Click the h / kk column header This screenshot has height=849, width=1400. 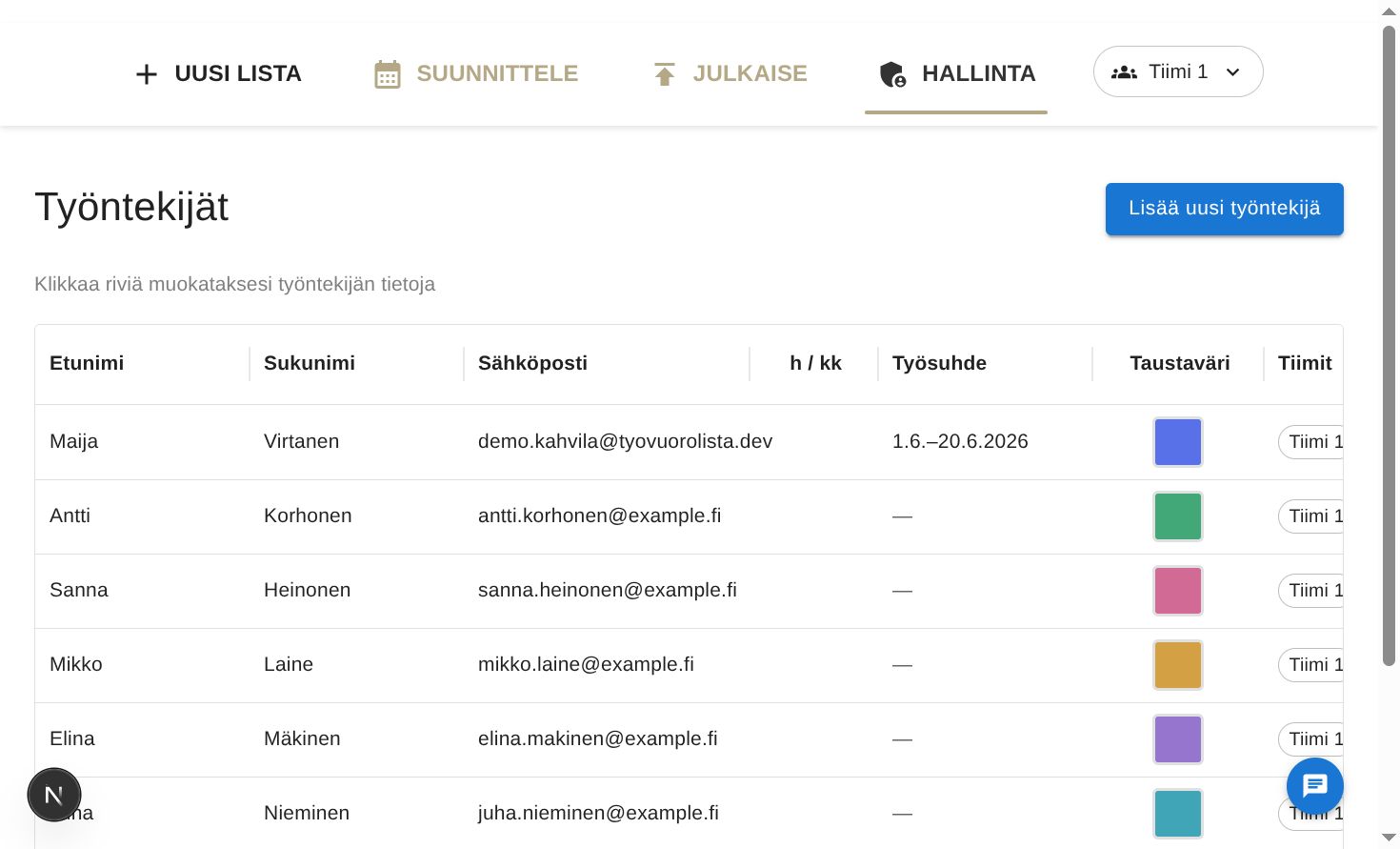[815, 363]
